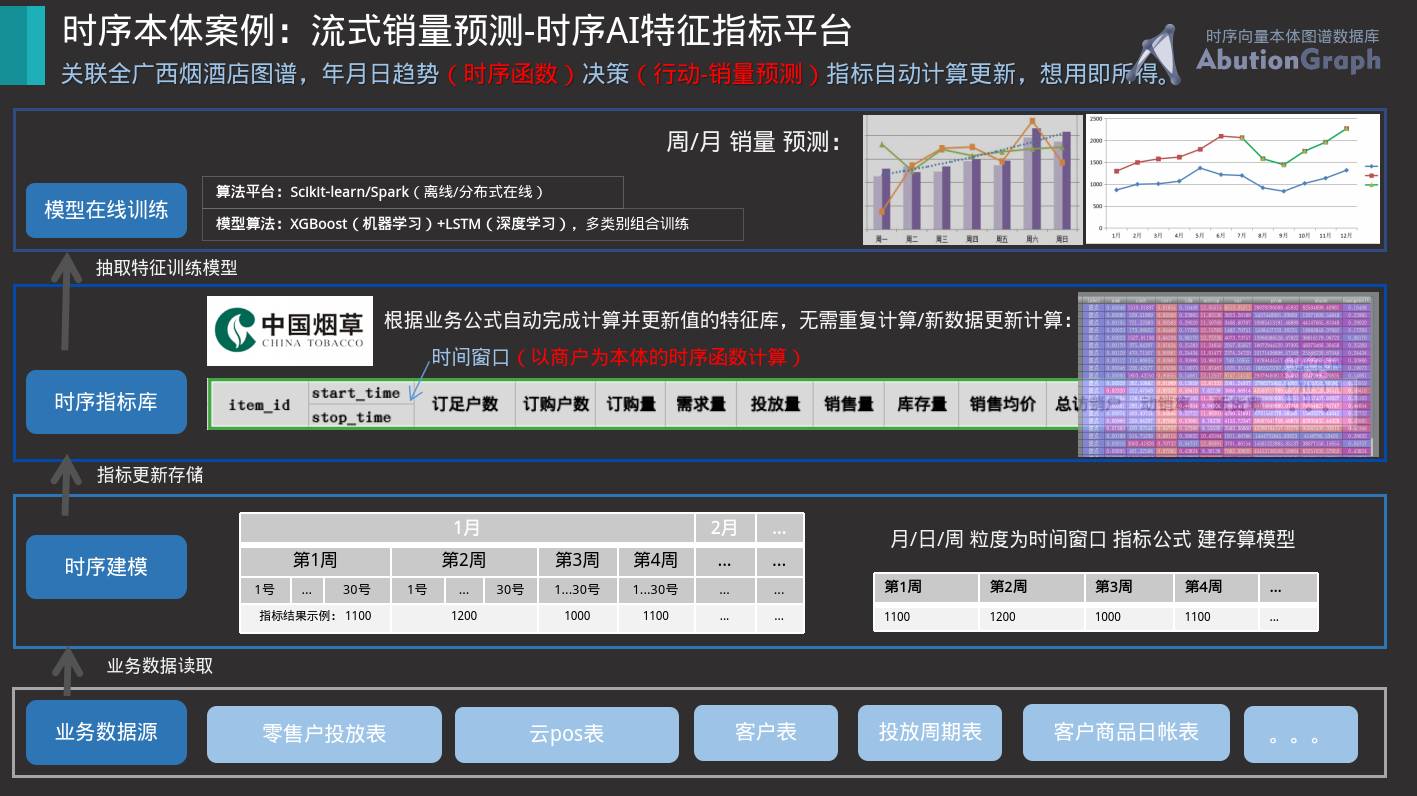This screenshot has height=796, width=1417.
Task: Open the 客户商品日帐表 data source
Action: (1126, 732)
